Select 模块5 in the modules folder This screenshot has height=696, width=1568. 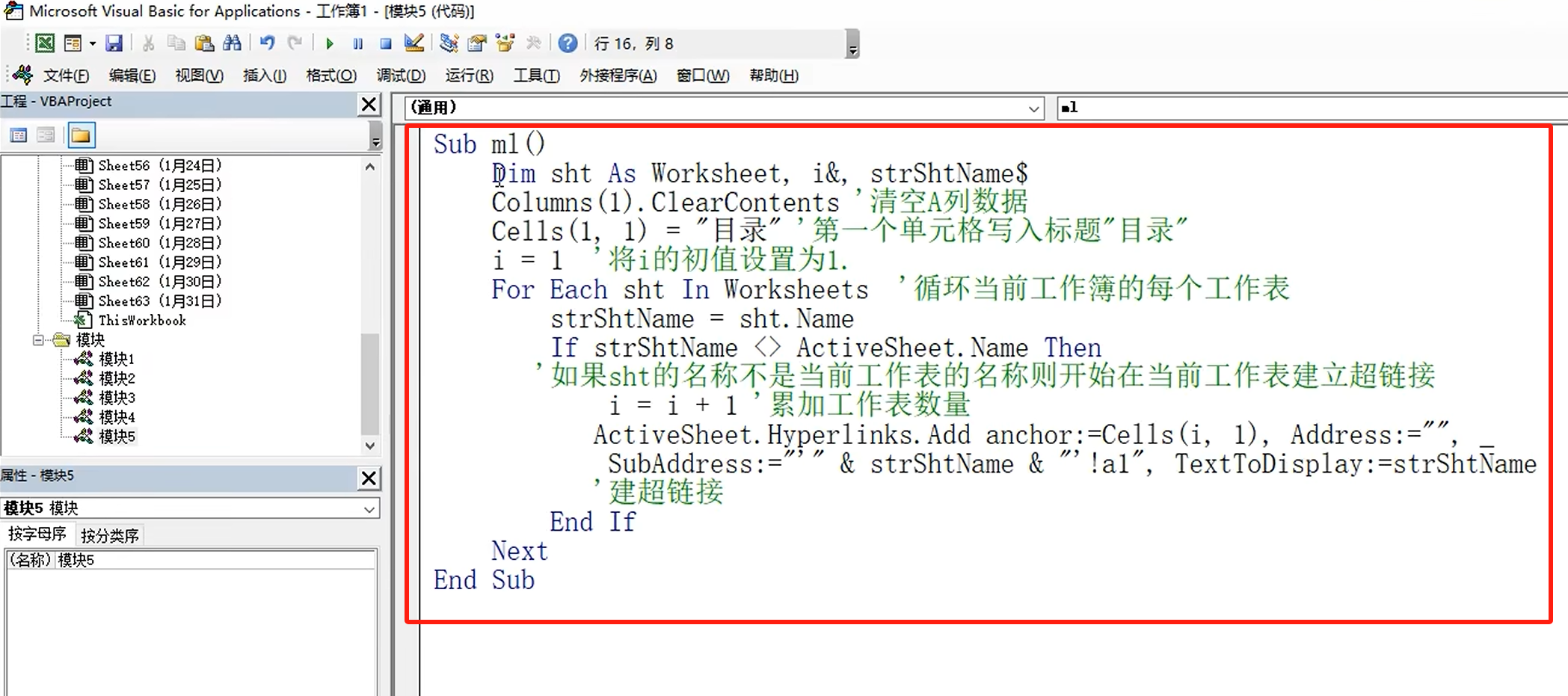click(x=117, y=437)
